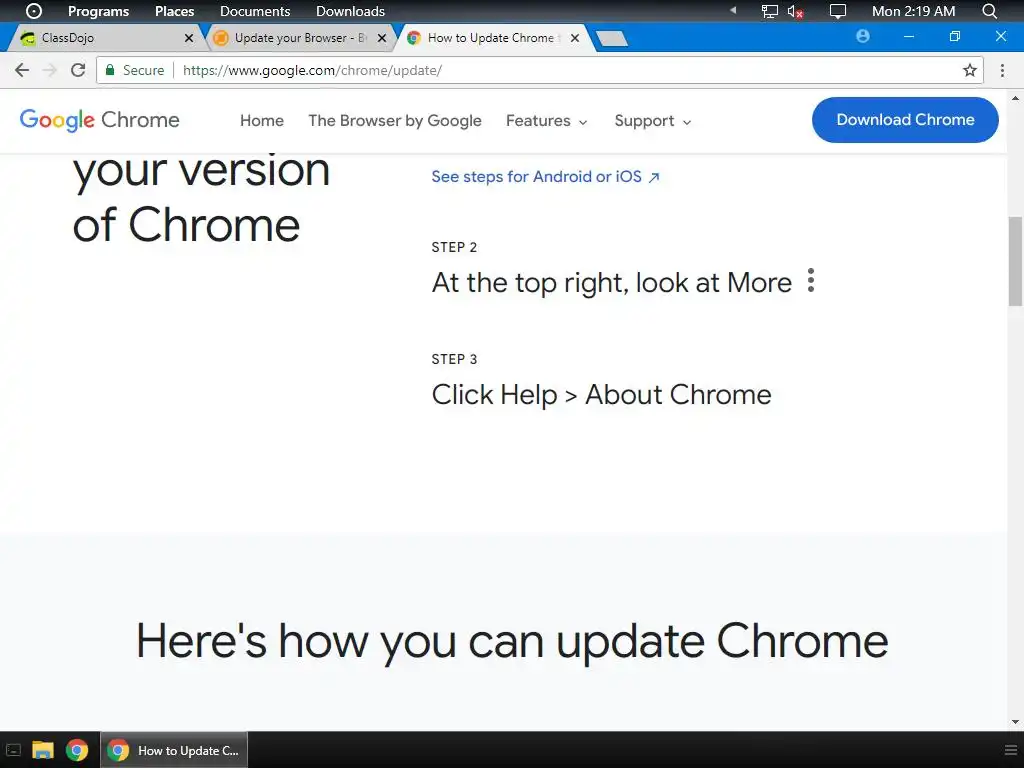1024x768 pixels.
Task: Click the green Secure padlock icon
Action: 110,70
